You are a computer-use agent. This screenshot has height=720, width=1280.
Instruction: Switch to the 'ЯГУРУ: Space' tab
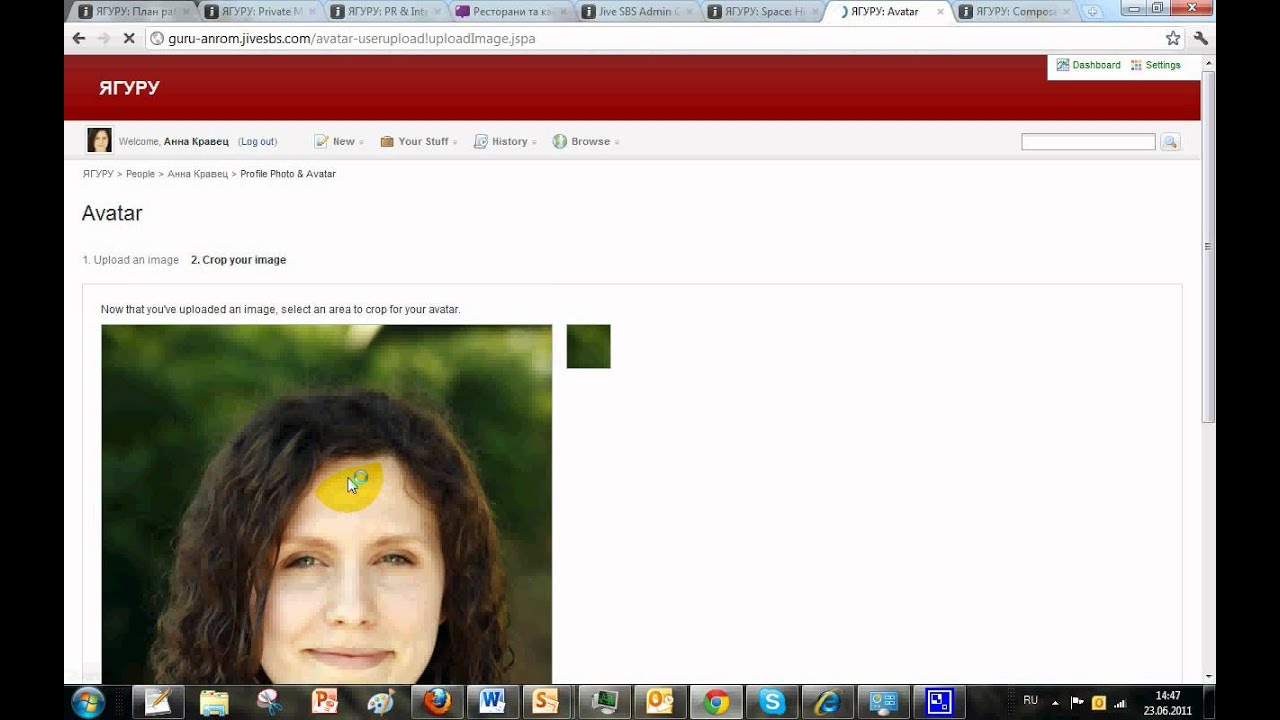pyautogui.click(x=762, y=12)
